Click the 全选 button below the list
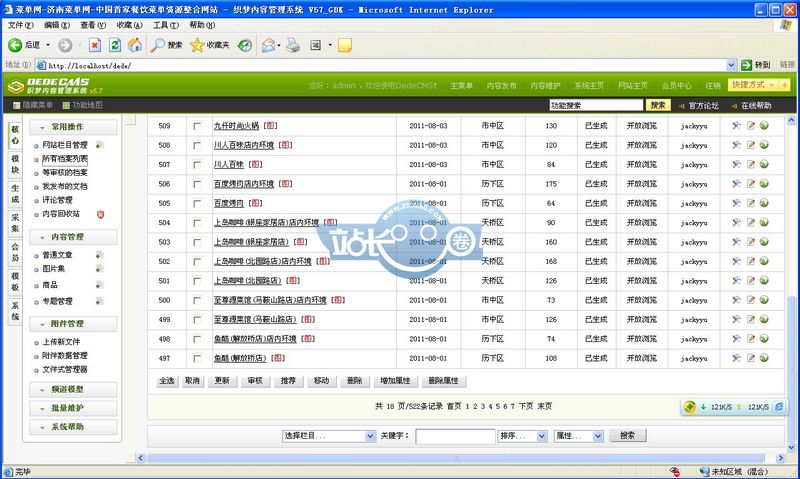 tap(167, 381)
